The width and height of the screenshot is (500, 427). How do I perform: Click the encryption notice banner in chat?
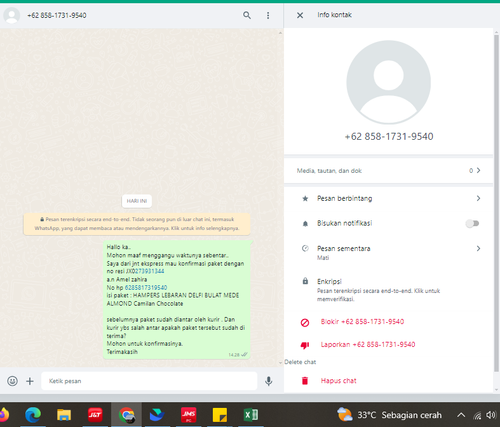(x=137, y=224)
